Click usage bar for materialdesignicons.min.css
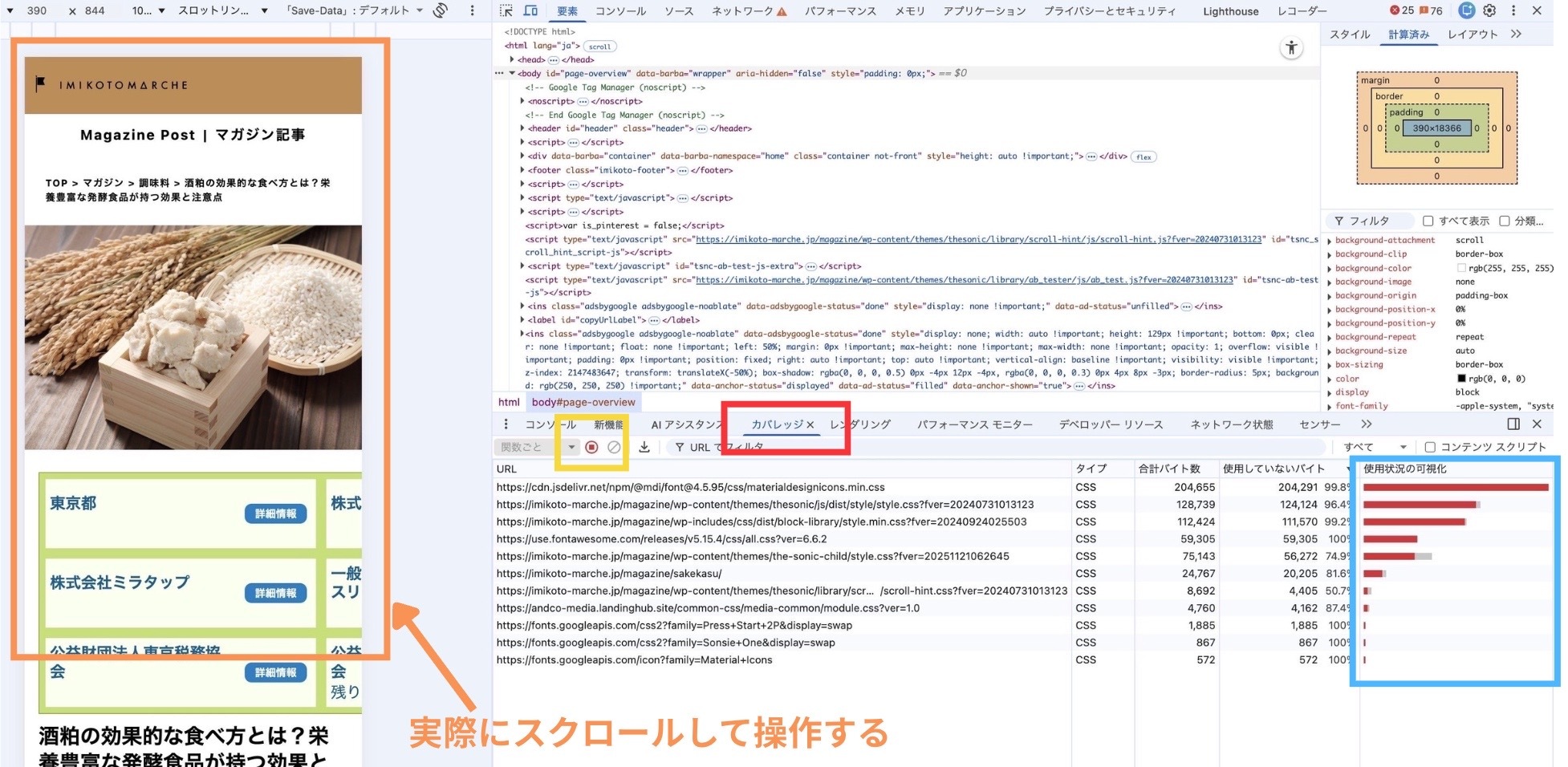The width and height of the screenshot is (1568, 767). coord(1456,487)
